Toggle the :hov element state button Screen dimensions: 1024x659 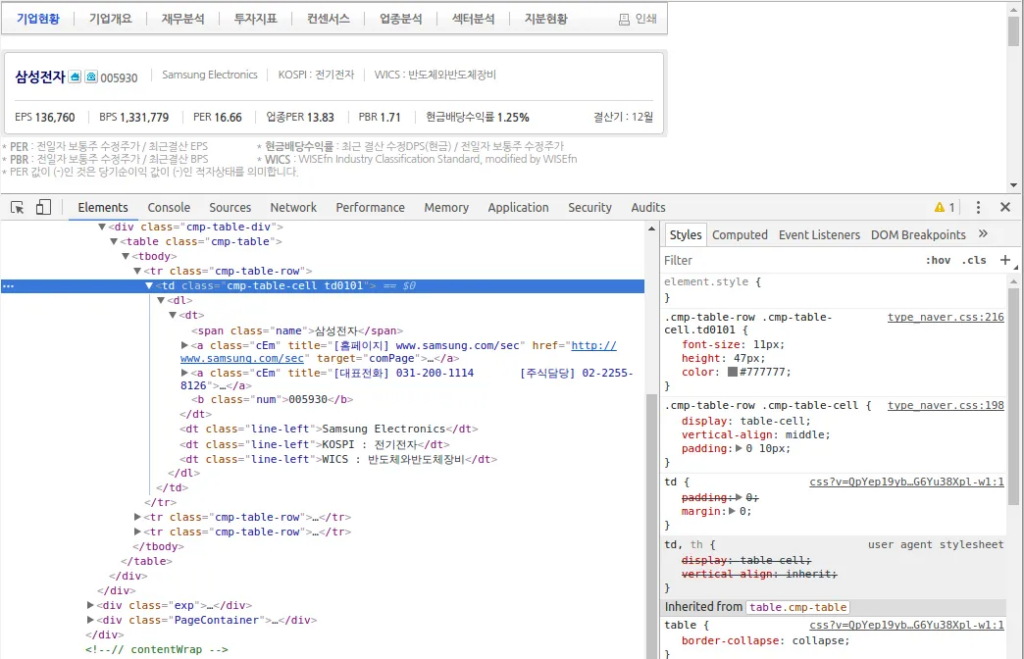coord(938,260)
